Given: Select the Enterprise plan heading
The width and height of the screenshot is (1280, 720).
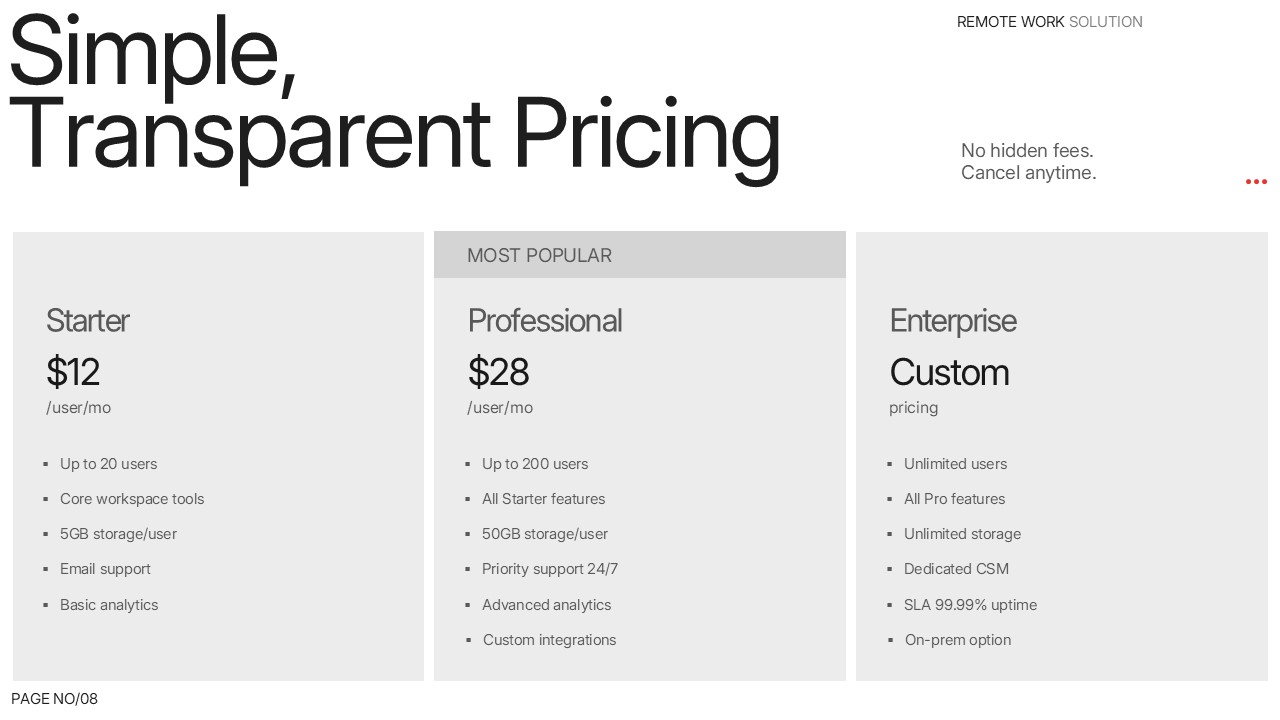Looking at the screenshot, I should pos(953,321).
